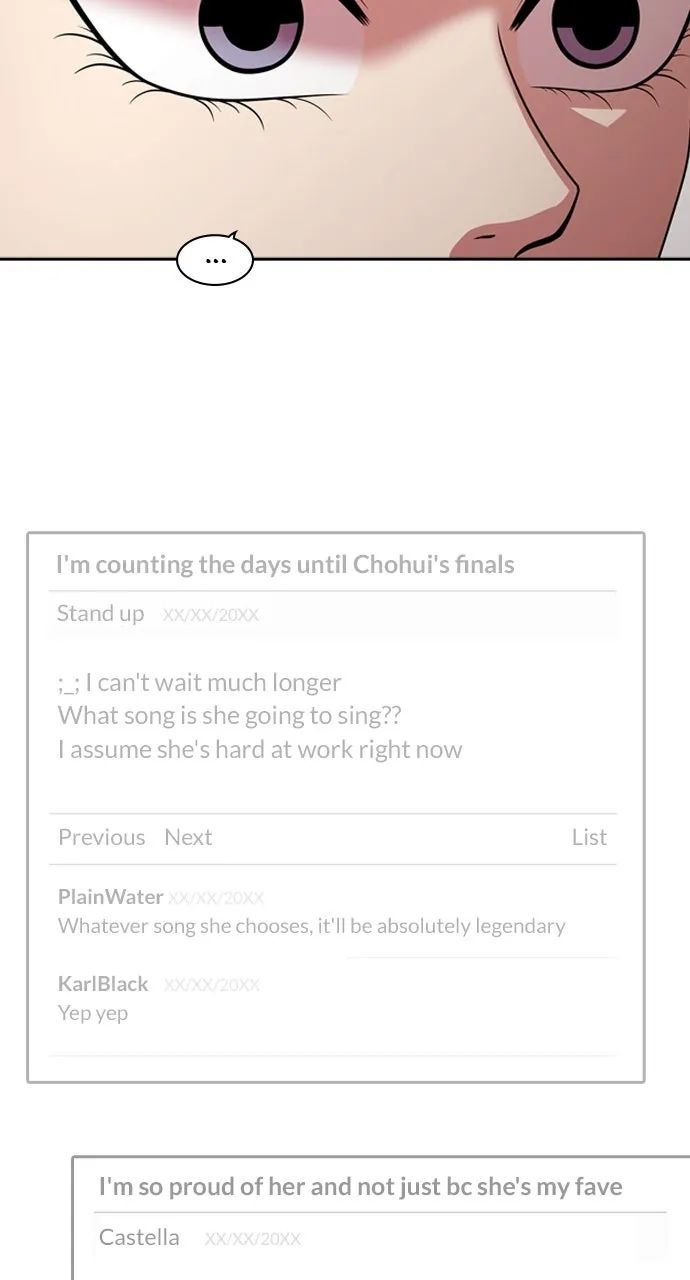
Task: Open the Previous post link
Action: pyautogui.click(x=101, y=837)
